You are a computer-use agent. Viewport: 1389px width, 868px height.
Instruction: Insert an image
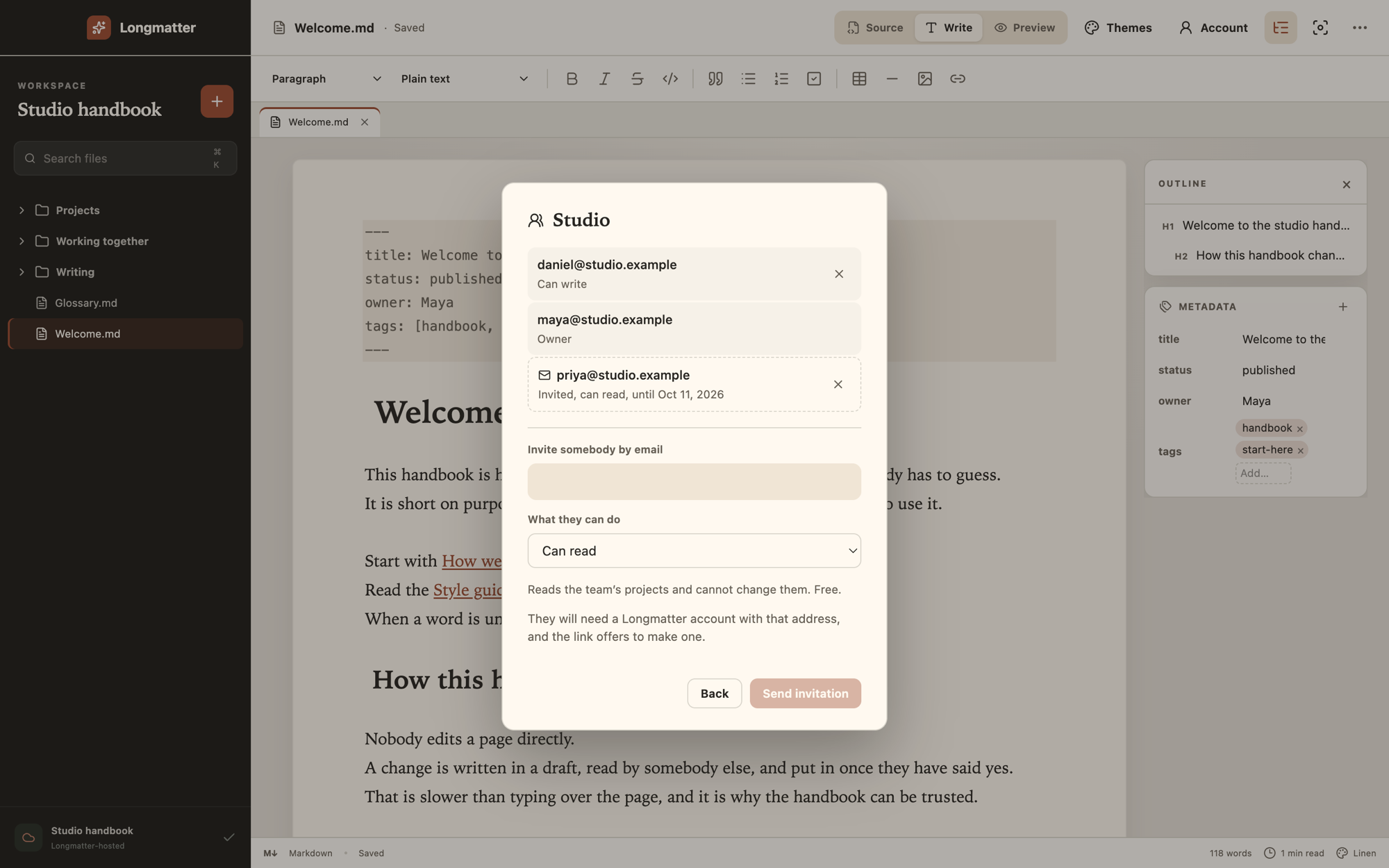click(924, 78)
